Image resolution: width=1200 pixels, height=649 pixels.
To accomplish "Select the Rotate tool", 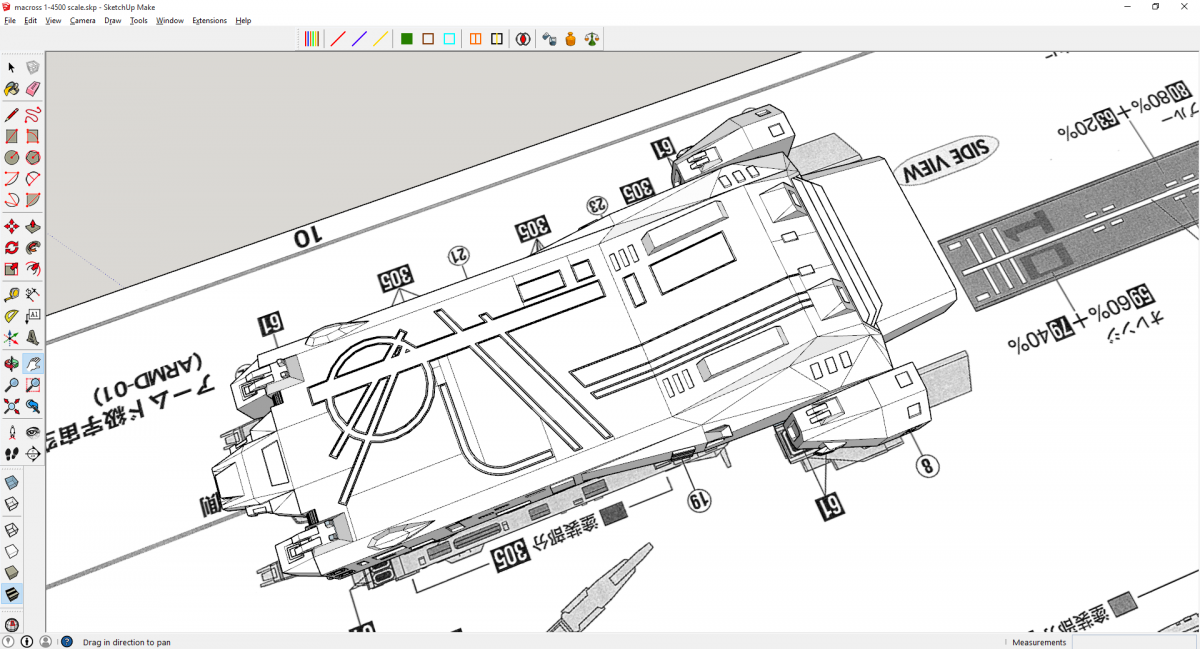I will (12, 247).
